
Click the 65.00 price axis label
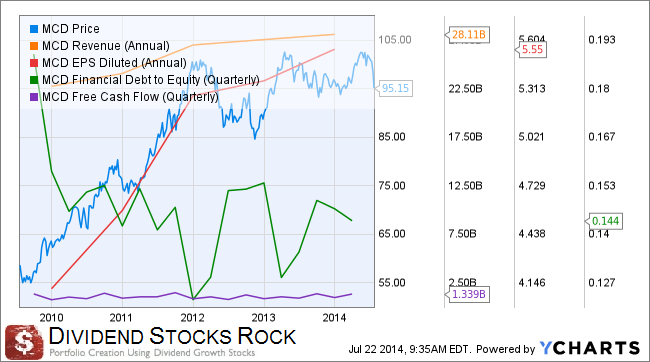[392, 234]
